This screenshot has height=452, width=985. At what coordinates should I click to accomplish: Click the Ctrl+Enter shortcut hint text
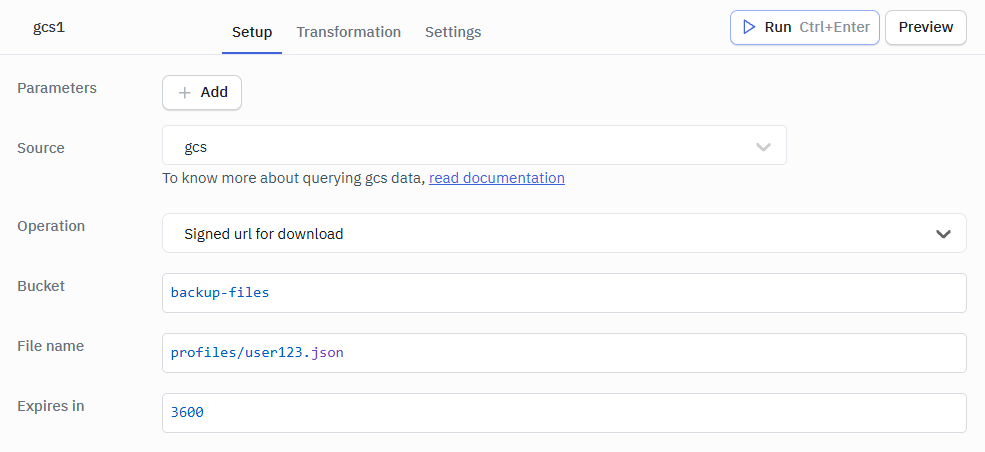click(x=834, y=27)
